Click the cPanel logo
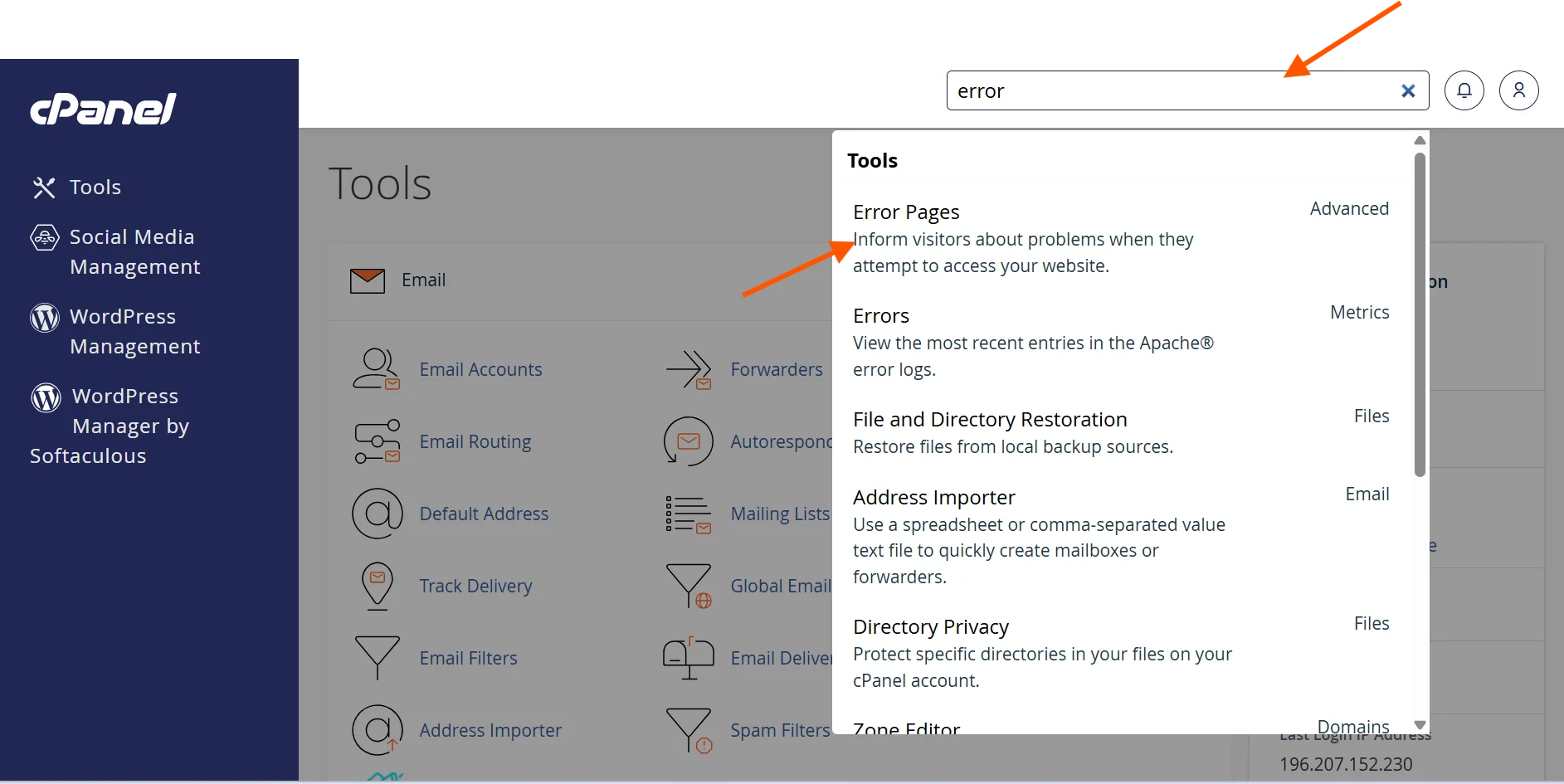This screenshot has width=1564, height=784. [102, 108]
